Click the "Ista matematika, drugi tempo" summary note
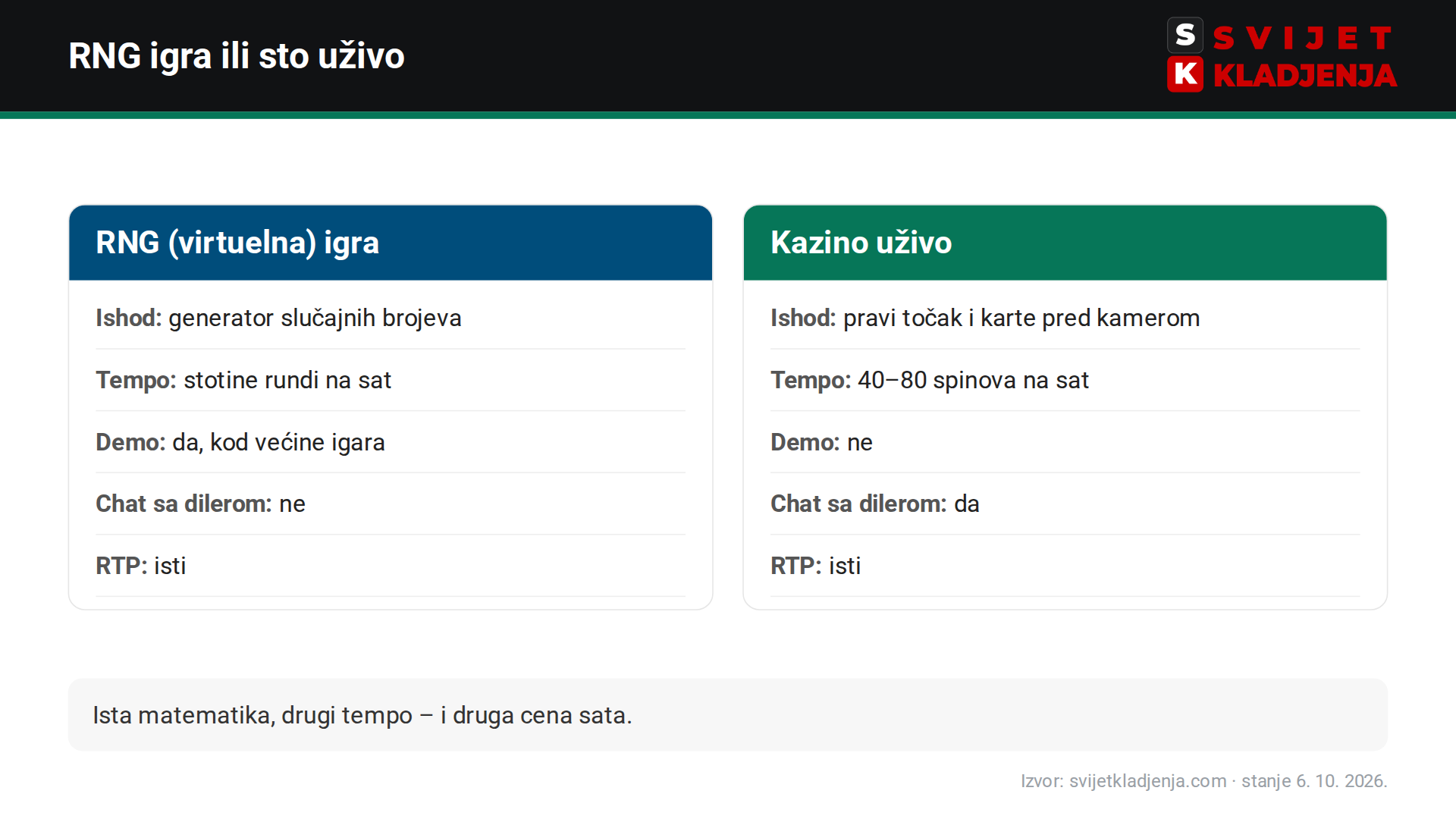This screenshot has width=1456, height=819. [x=728, y=715]
